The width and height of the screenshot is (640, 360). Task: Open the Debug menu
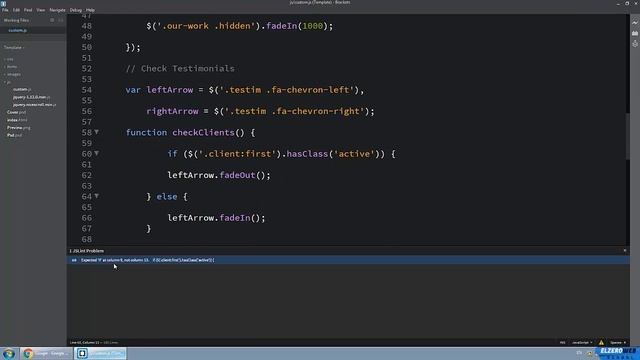point(76,10)
